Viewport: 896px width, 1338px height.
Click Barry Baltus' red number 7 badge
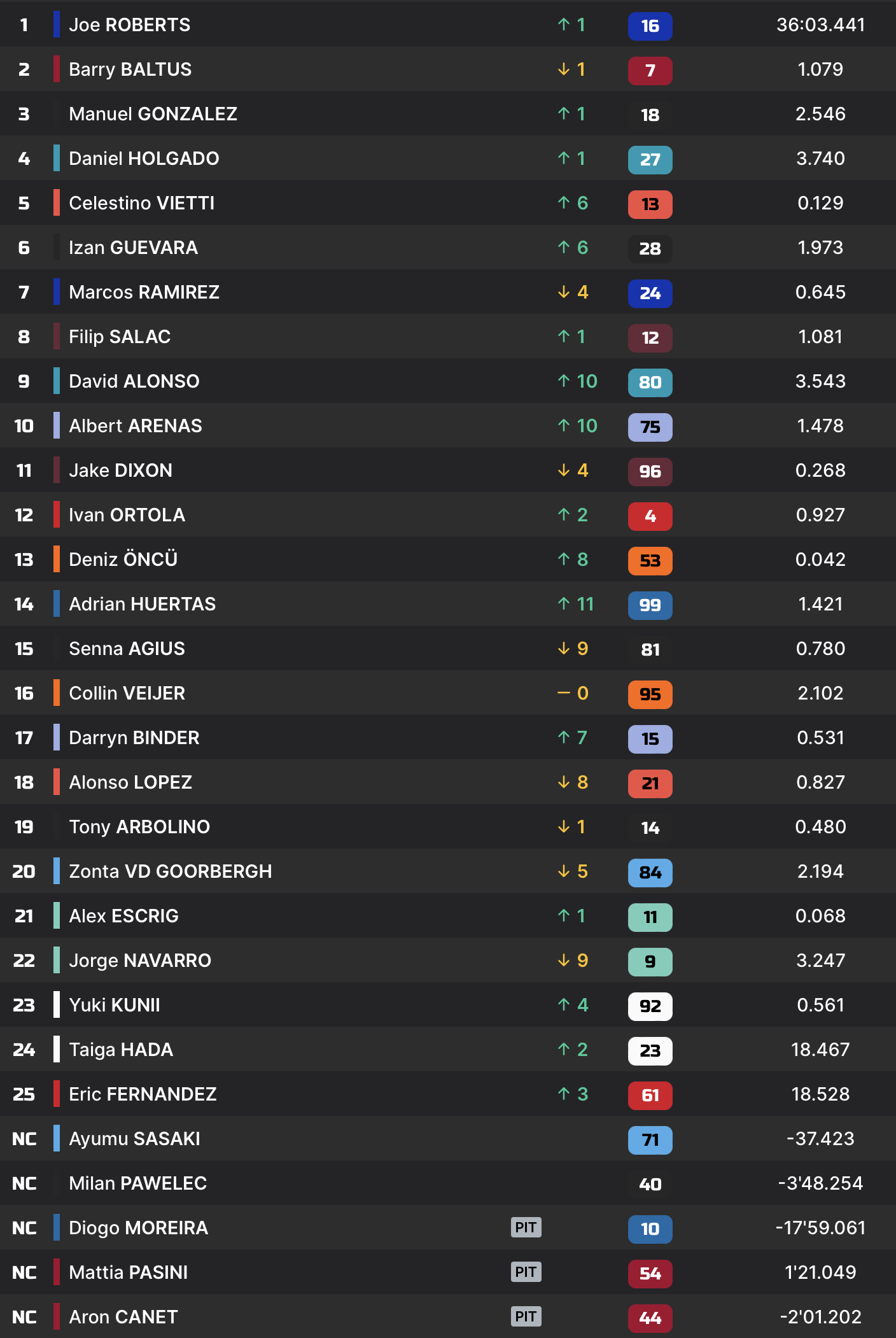point(650,71)
